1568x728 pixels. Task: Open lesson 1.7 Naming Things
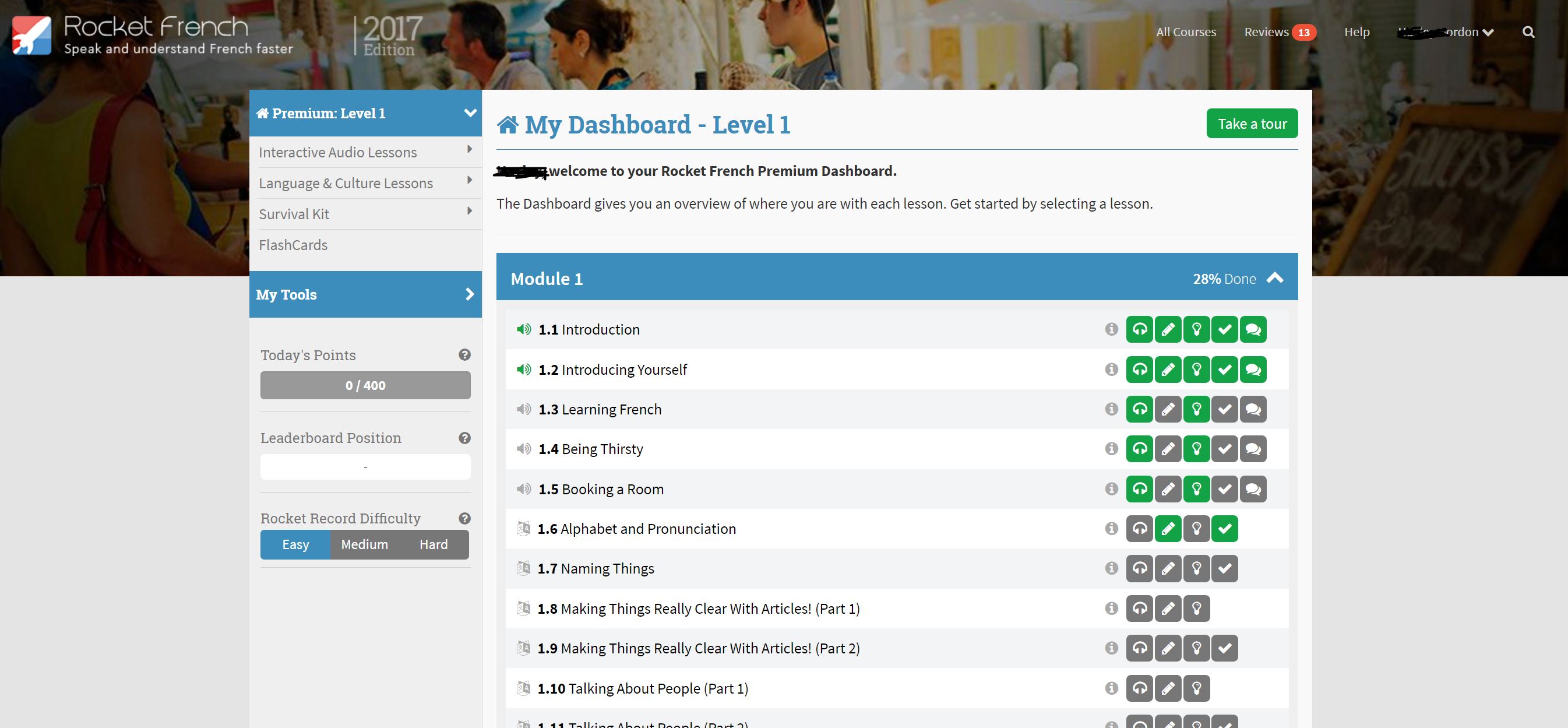(596, 568)
